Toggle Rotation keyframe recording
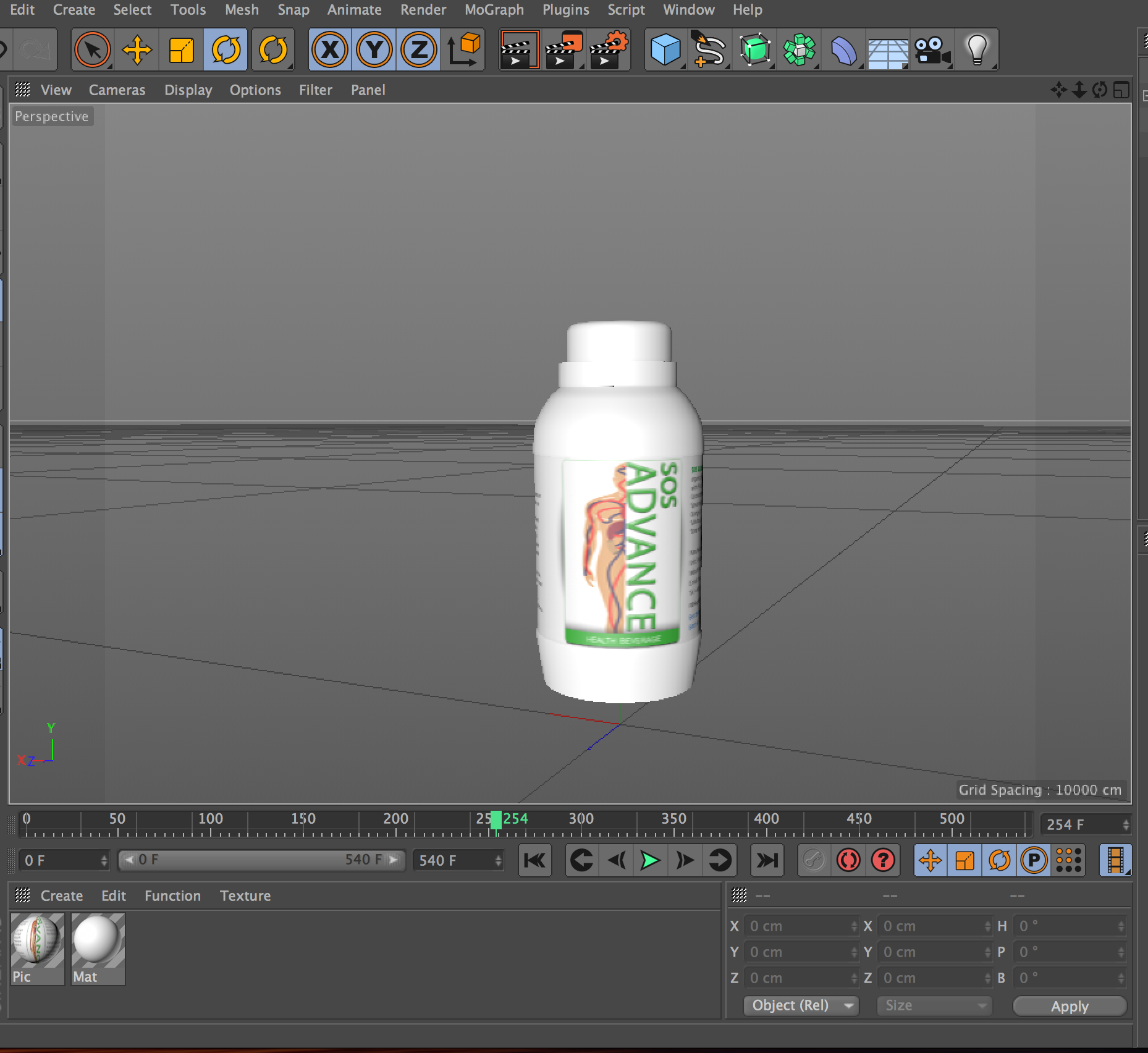 pos(999,860)
